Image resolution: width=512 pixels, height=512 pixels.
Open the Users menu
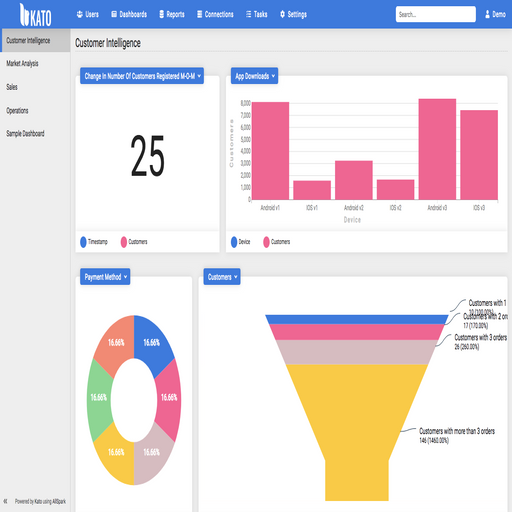pos(88,14)
